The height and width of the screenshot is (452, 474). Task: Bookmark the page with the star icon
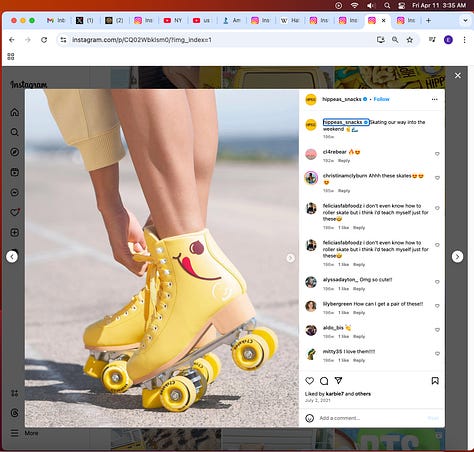click(x=410, y=40)
